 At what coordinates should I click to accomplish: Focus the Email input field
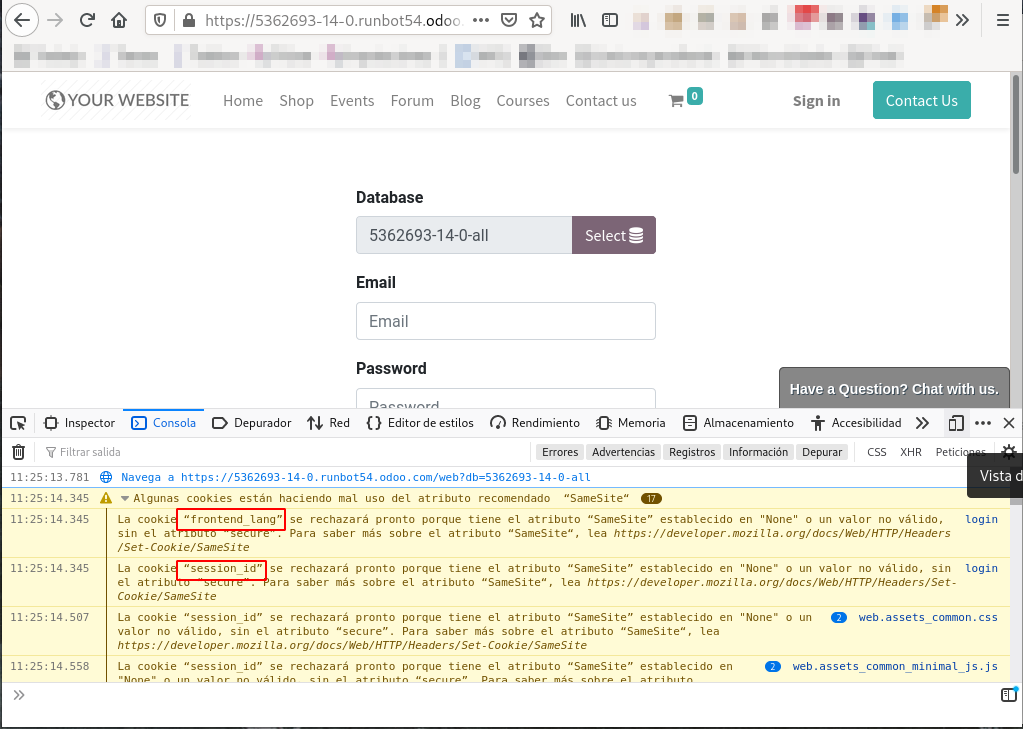(505, 321)
